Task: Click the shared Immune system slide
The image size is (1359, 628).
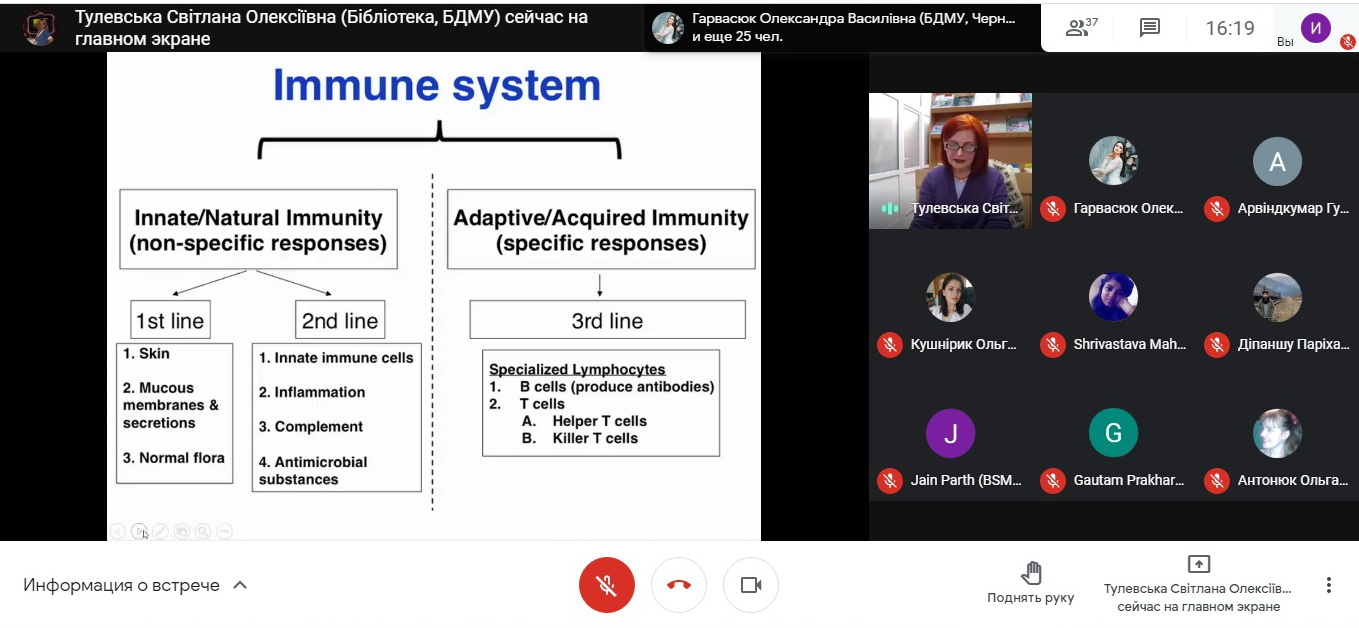Action: coord(434,300)
